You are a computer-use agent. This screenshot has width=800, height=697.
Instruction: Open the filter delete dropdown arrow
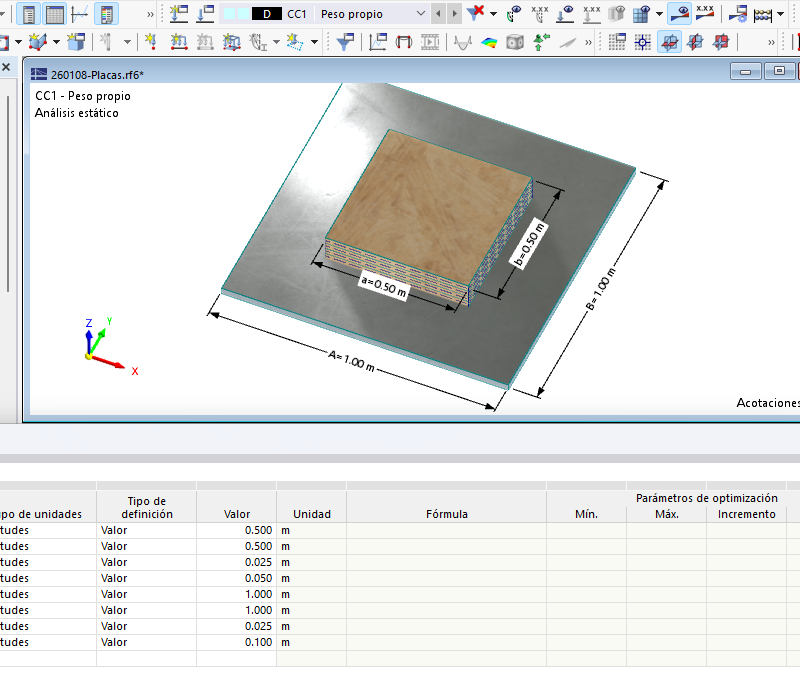click(493, 14)
